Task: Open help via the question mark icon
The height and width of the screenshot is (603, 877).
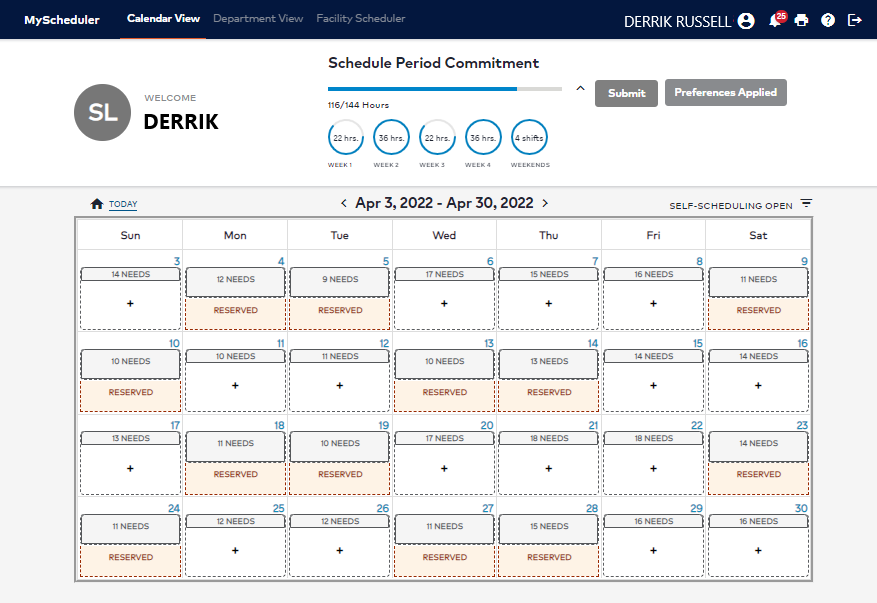Action: coord(827,20)
